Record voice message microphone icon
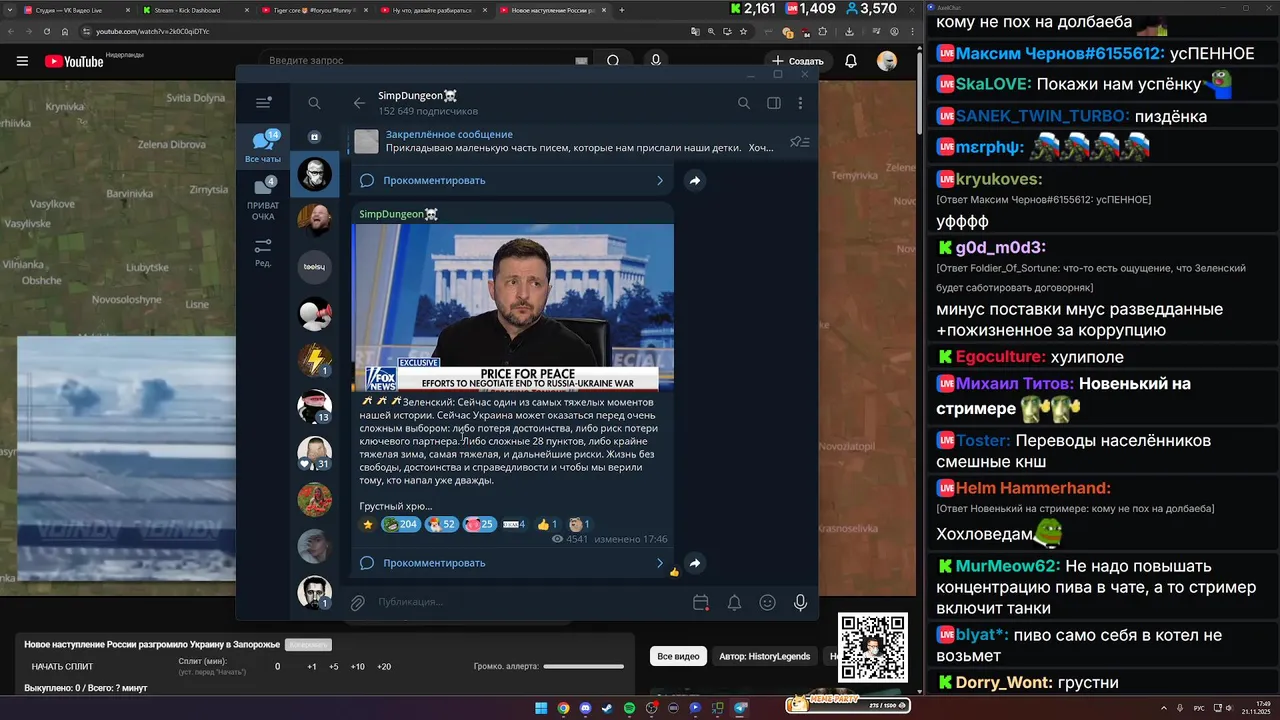The width and height of the screenshot is (1280, 720). click(x=800, y=602)
